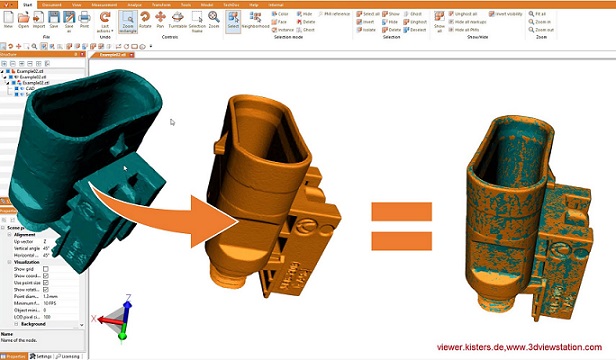Select the Pan control
The image size is (616, 360).
click(160, 20)
